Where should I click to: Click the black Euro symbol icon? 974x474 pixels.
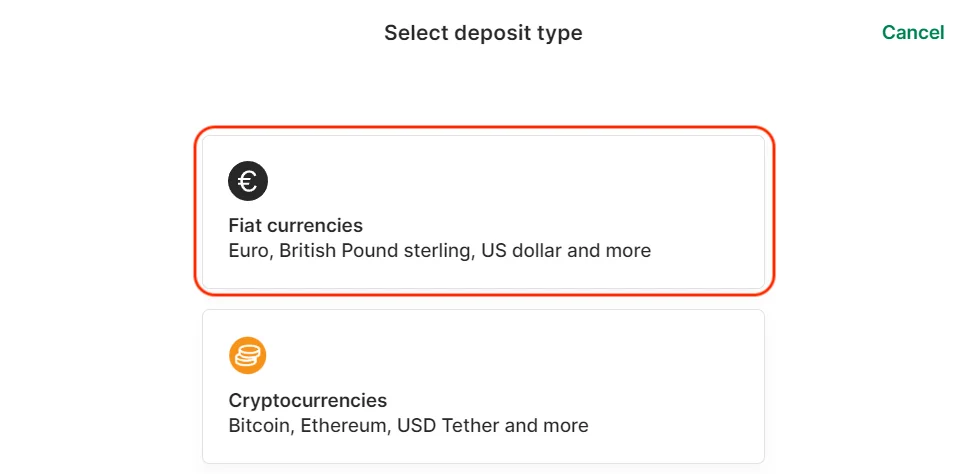coord(248,181)
